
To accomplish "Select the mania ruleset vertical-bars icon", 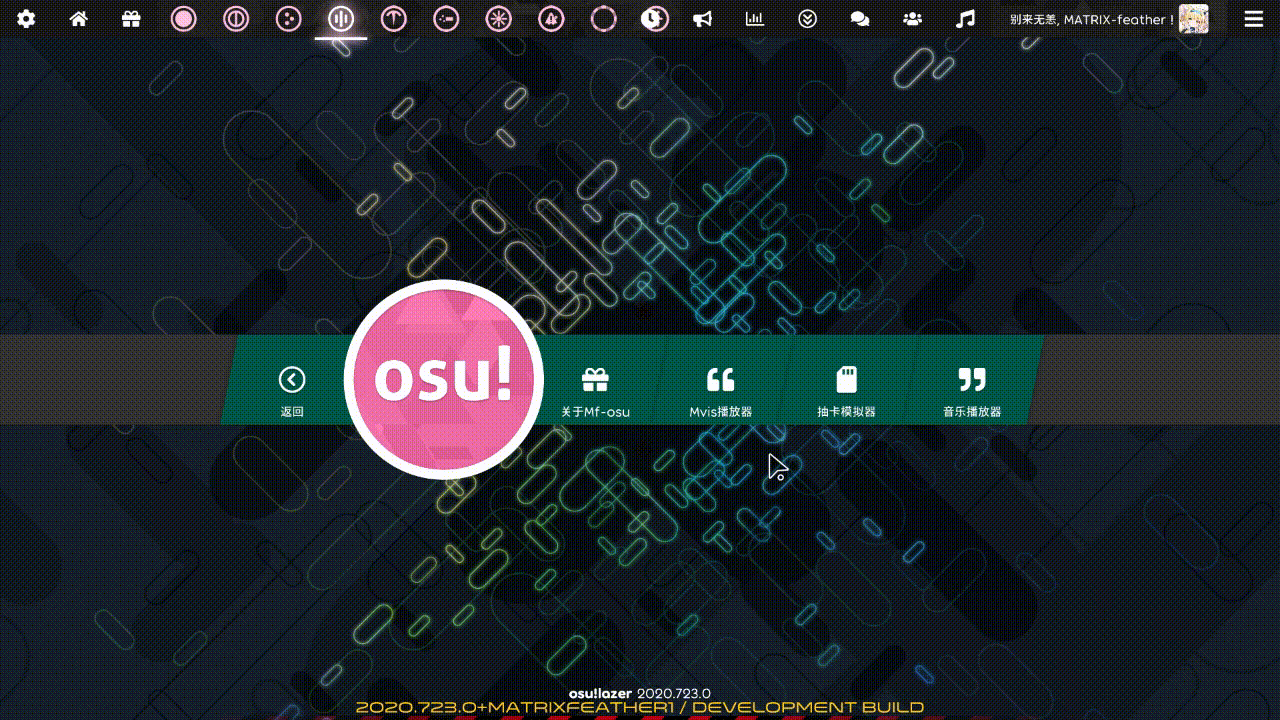I will click(341, 19).
